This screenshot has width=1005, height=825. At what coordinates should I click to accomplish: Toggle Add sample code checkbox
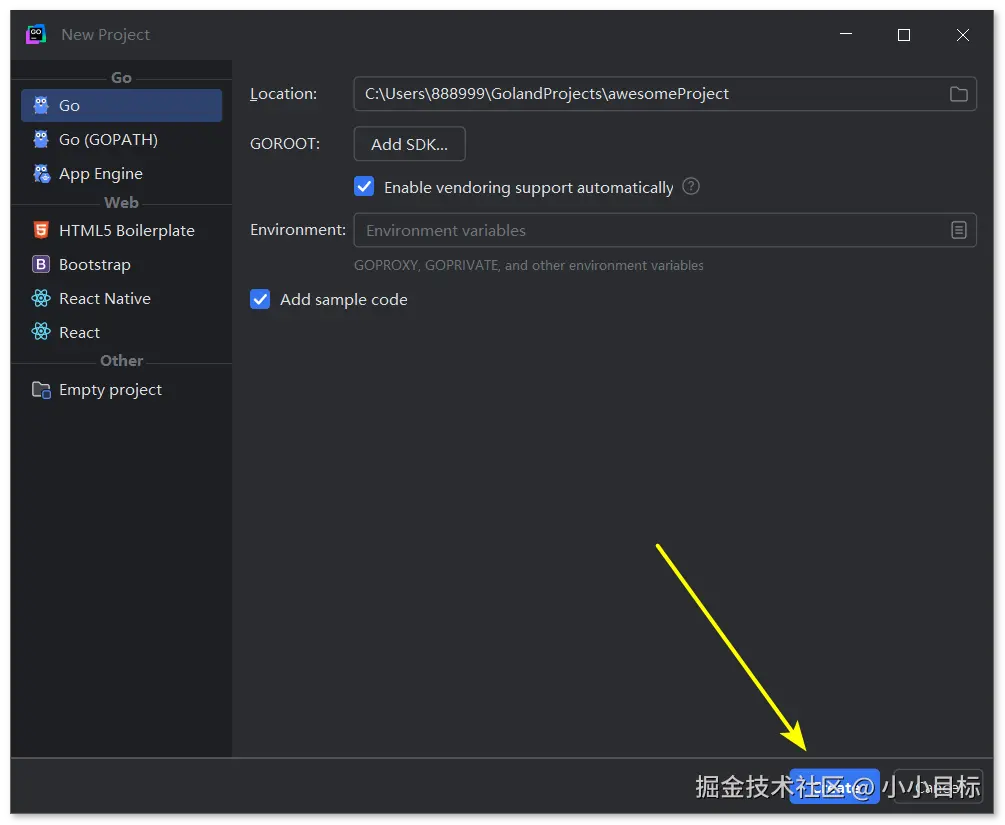coord(260,299)
